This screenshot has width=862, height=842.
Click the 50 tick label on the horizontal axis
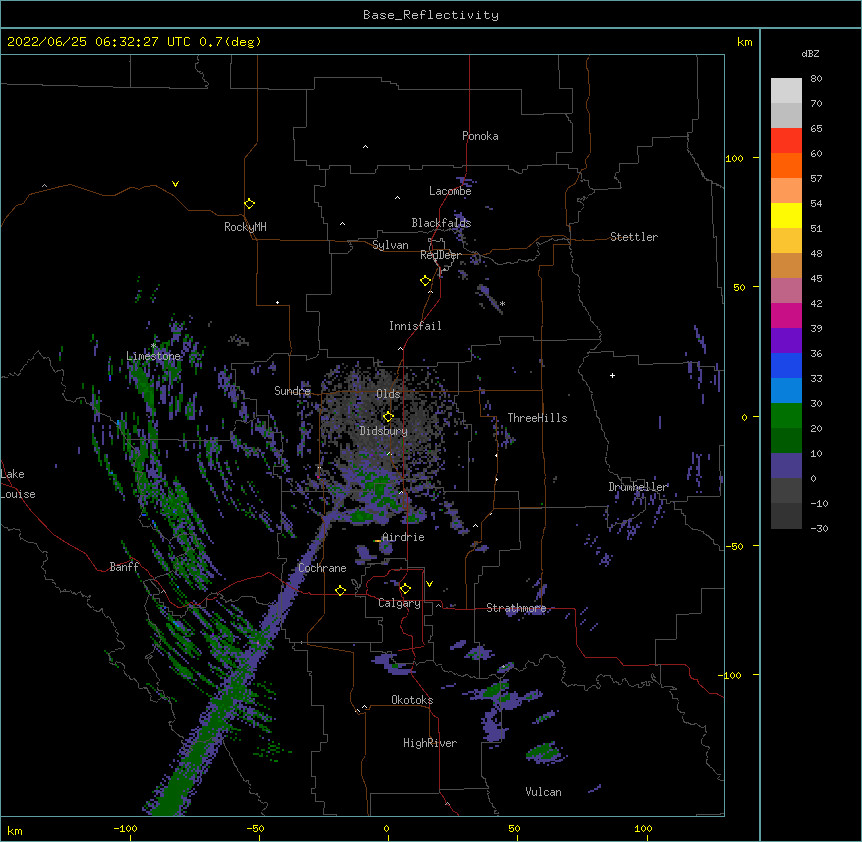tap(514, 828)
